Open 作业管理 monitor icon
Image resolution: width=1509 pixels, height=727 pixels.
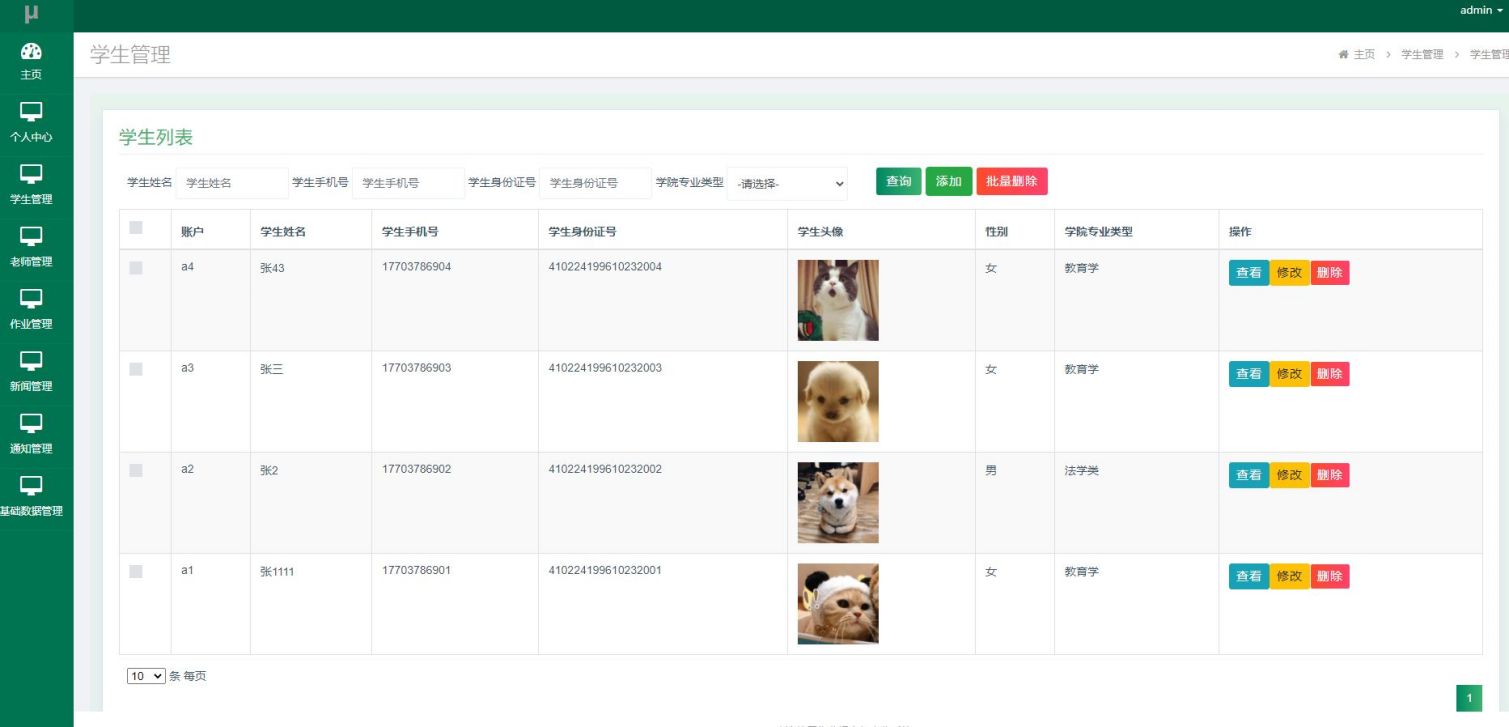(x=31, y=298)
